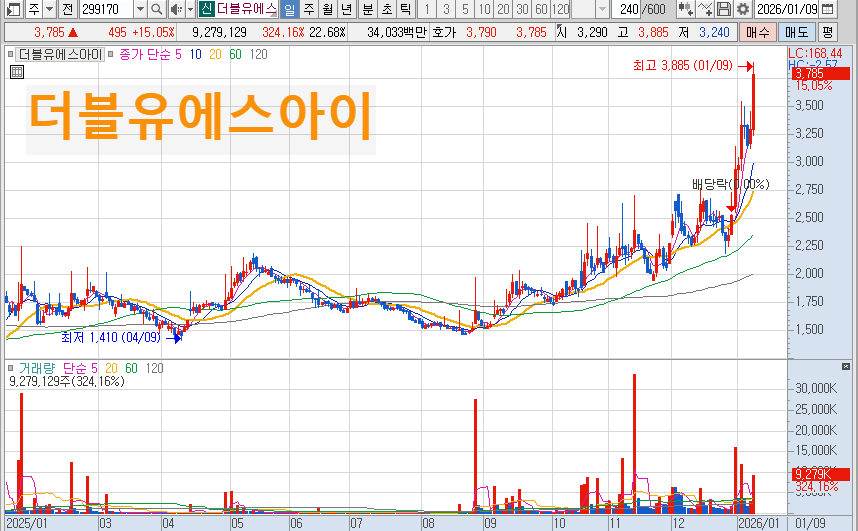Switch to 틱 tick chart
858x531 pixels.
tap(405, 9)
